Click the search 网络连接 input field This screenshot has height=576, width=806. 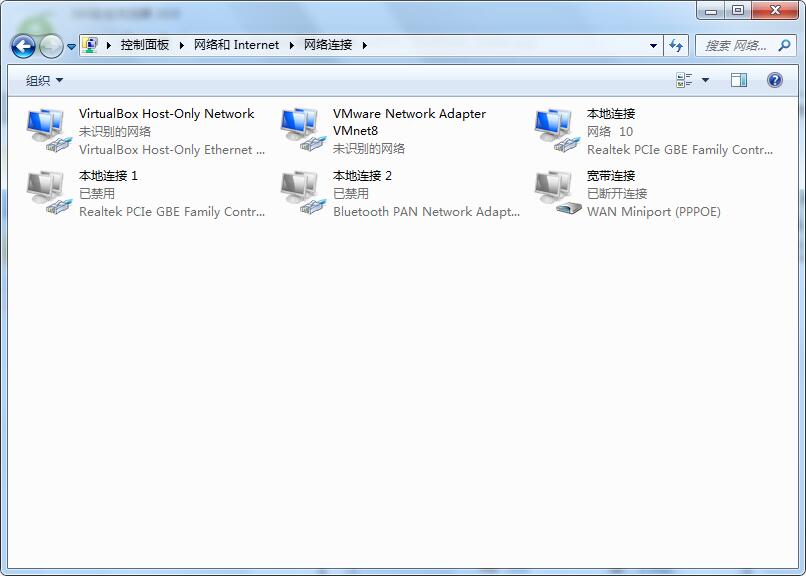point(740,45)
